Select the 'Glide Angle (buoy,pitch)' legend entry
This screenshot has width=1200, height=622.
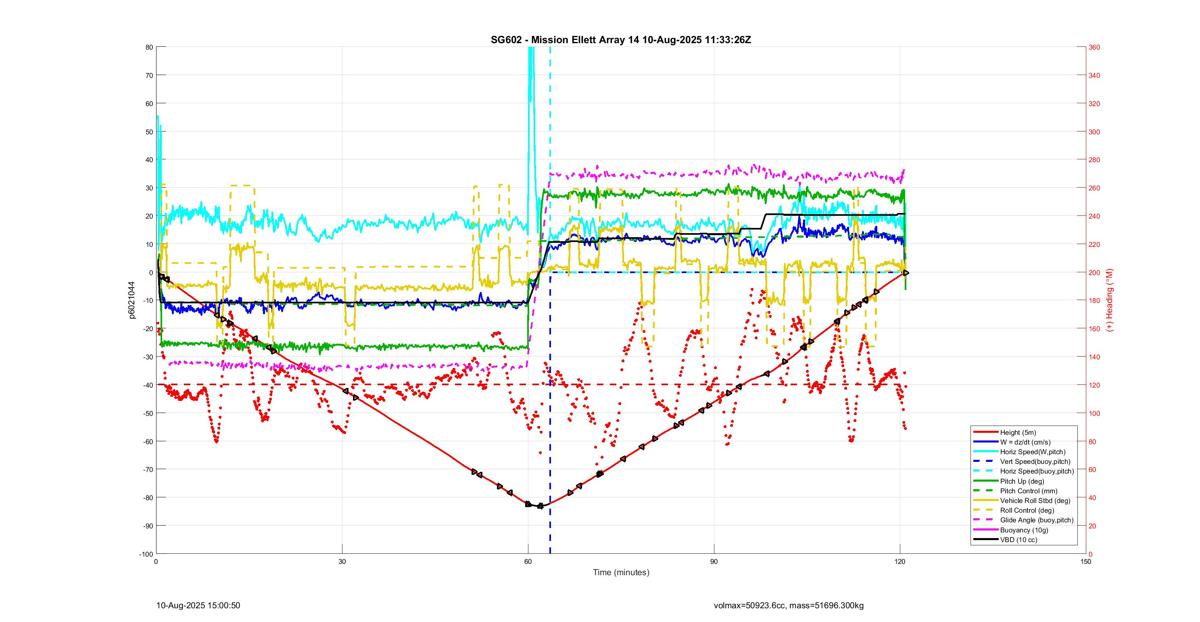(x=1037, y=520)
